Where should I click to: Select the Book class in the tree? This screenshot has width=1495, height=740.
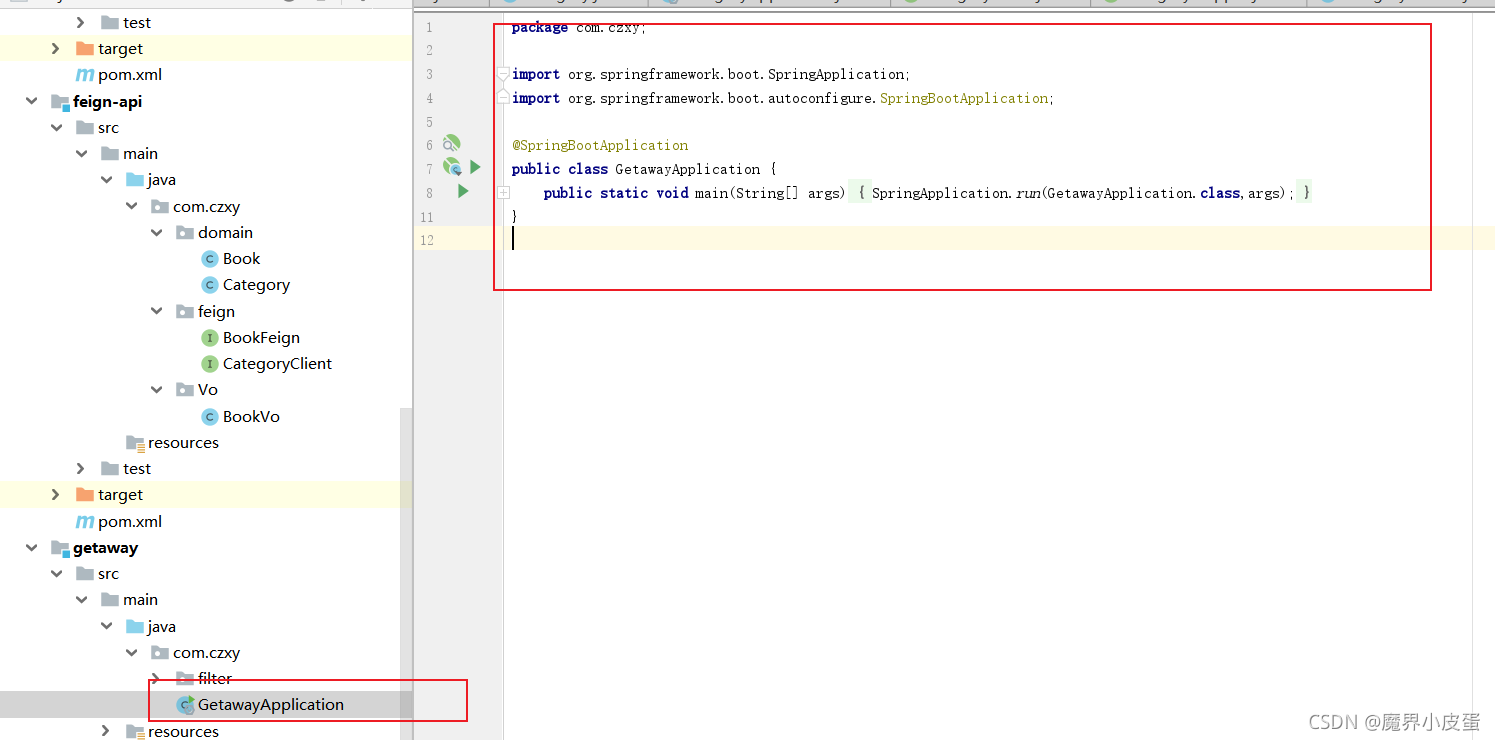(x=241, y=259)
